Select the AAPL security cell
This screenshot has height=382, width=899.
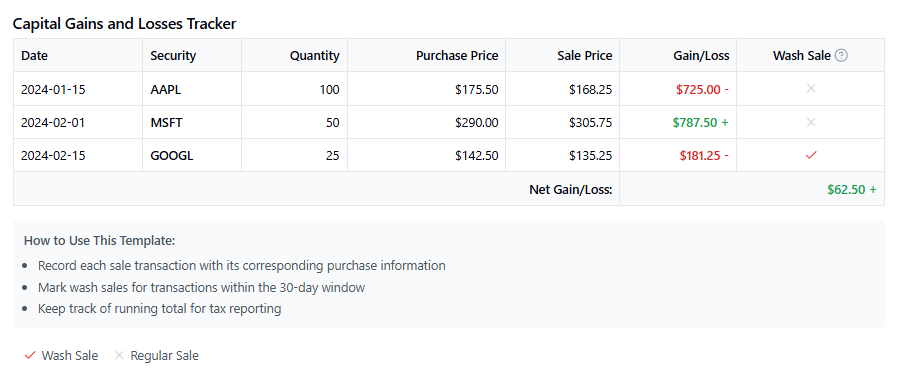192,89
